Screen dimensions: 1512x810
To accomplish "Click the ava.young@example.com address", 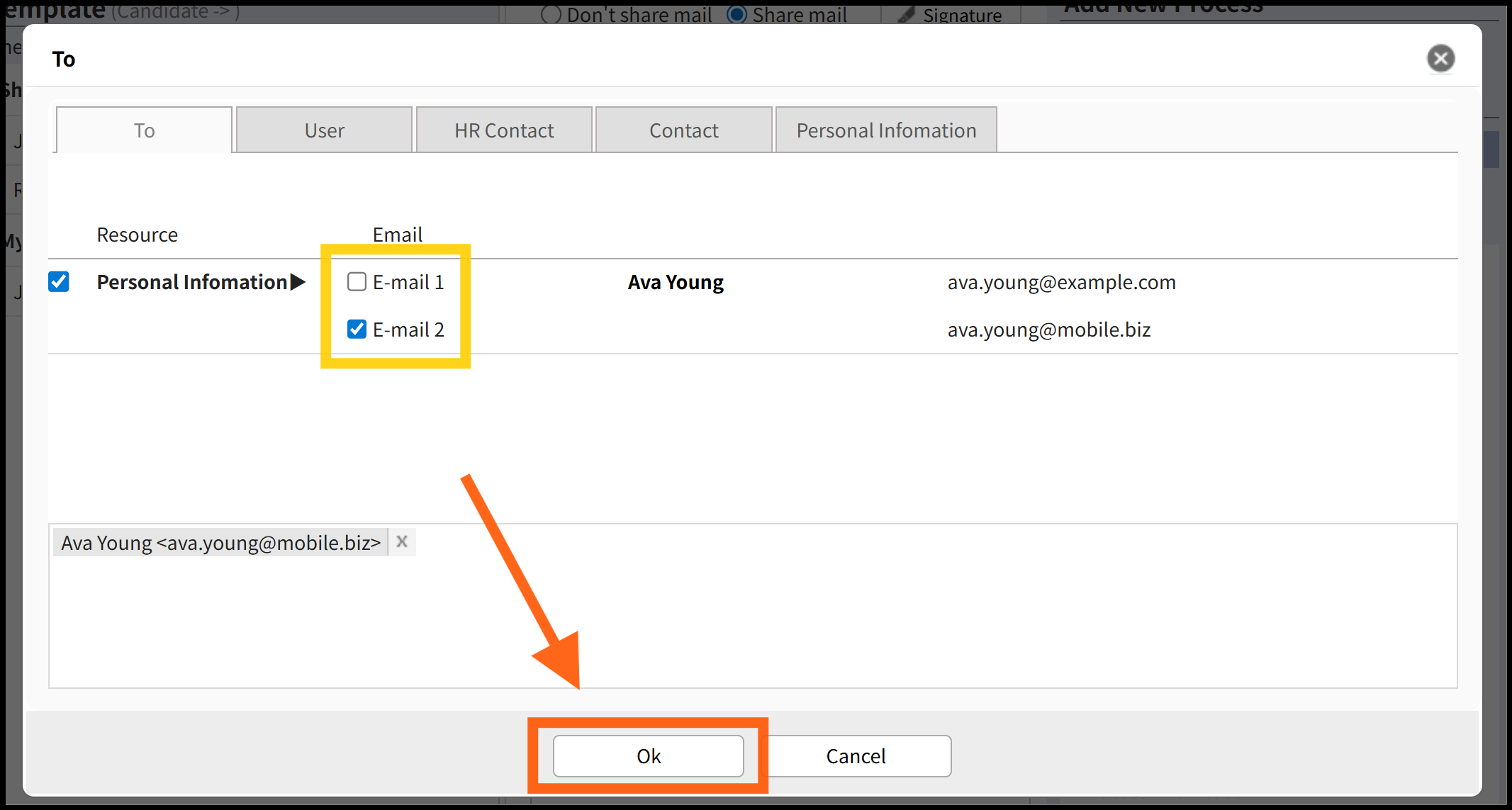I will click(x=1061, y=282).
